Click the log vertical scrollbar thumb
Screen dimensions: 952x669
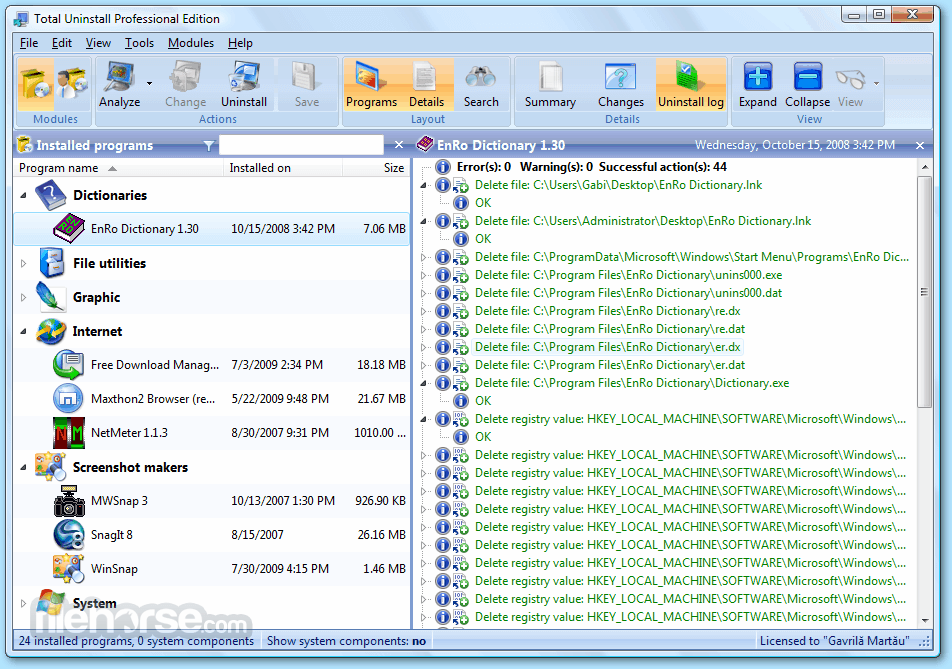[x=925, y=292]
